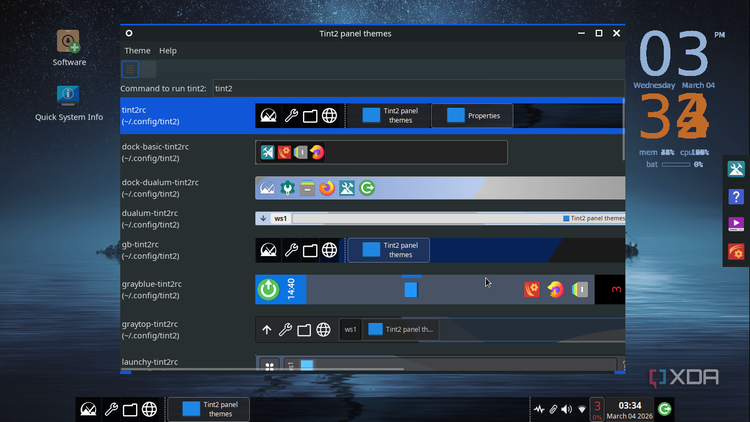The height and width of the screenshot is (422, 750).
Task: Open the red gear dock icon
Action: 736,252
